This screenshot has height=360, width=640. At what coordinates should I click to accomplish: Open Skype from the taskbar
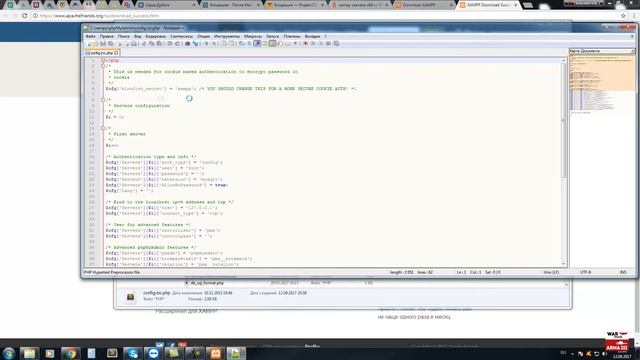point(133,353)
